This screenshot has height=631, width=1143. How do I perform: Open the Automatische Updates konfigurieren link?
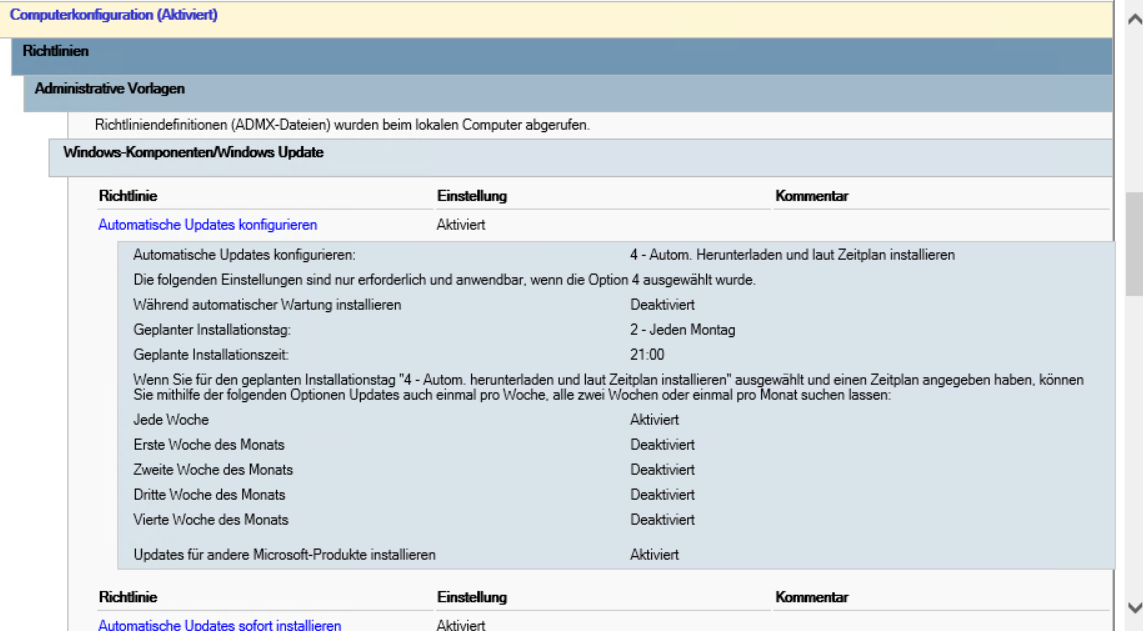pyautogui.click(x=208, y=225)
